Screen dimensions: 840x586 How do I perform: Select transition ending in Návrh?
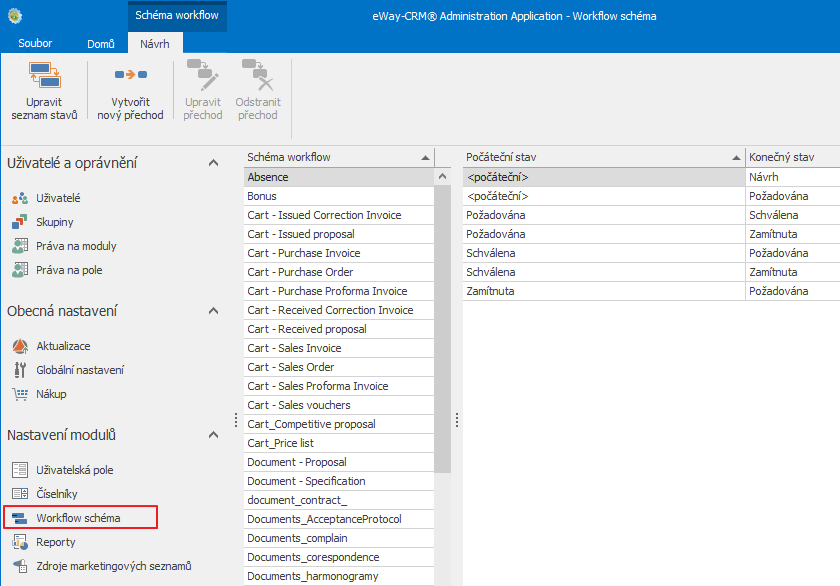pyautogui.click(x=651, y=177)
